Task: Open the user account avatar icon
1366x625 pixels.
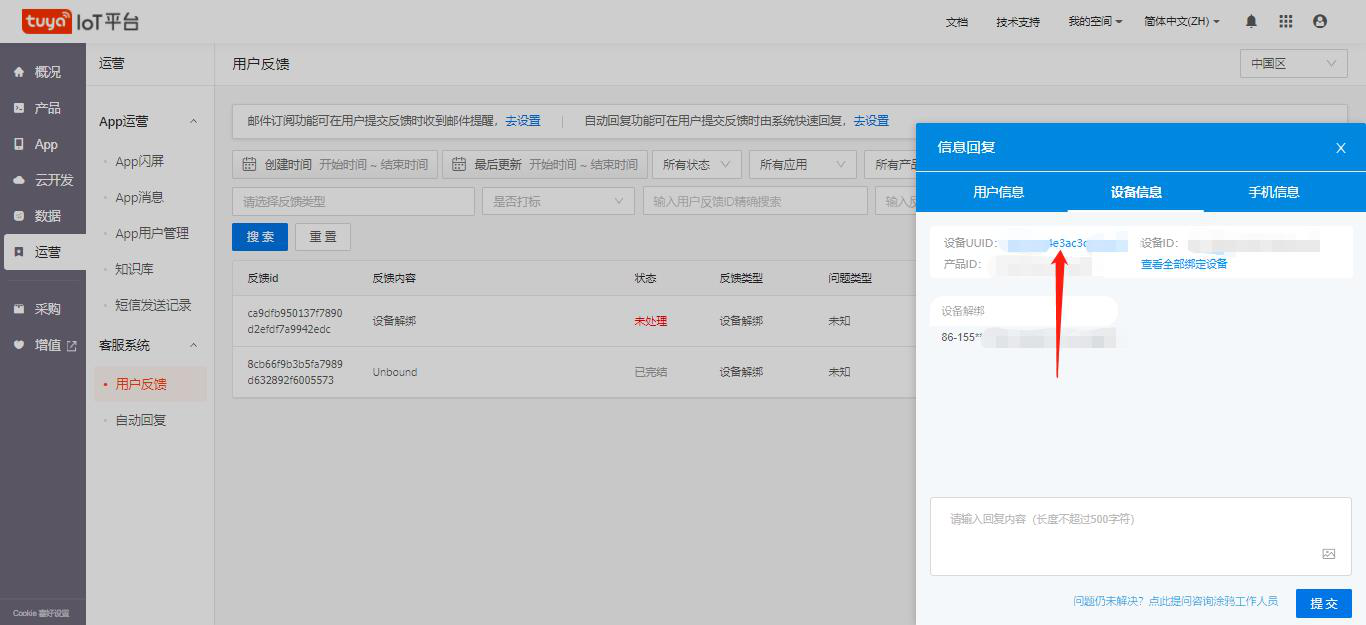Action: pyautogui.click(x=1322, y=20)
